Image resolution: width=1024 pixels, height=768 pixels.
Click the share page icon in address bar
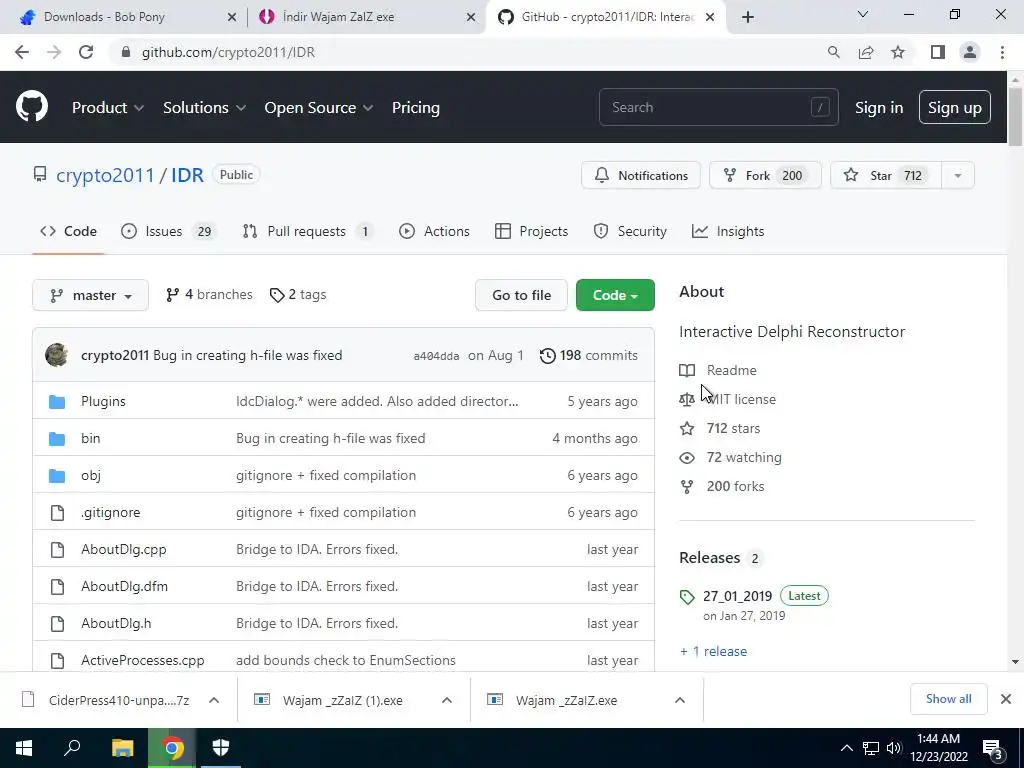(x=866, y=52)
